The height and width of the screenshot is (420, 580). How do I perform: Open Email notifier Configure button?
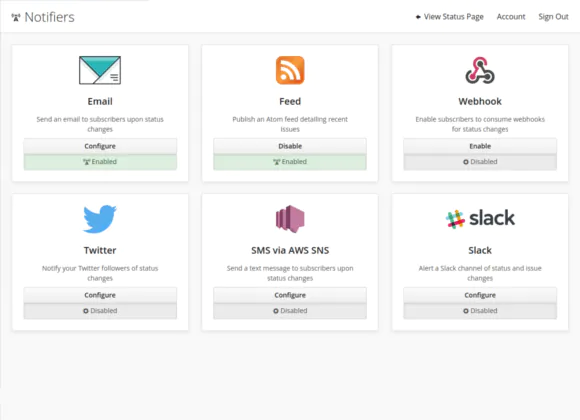(x=100, y=146)
